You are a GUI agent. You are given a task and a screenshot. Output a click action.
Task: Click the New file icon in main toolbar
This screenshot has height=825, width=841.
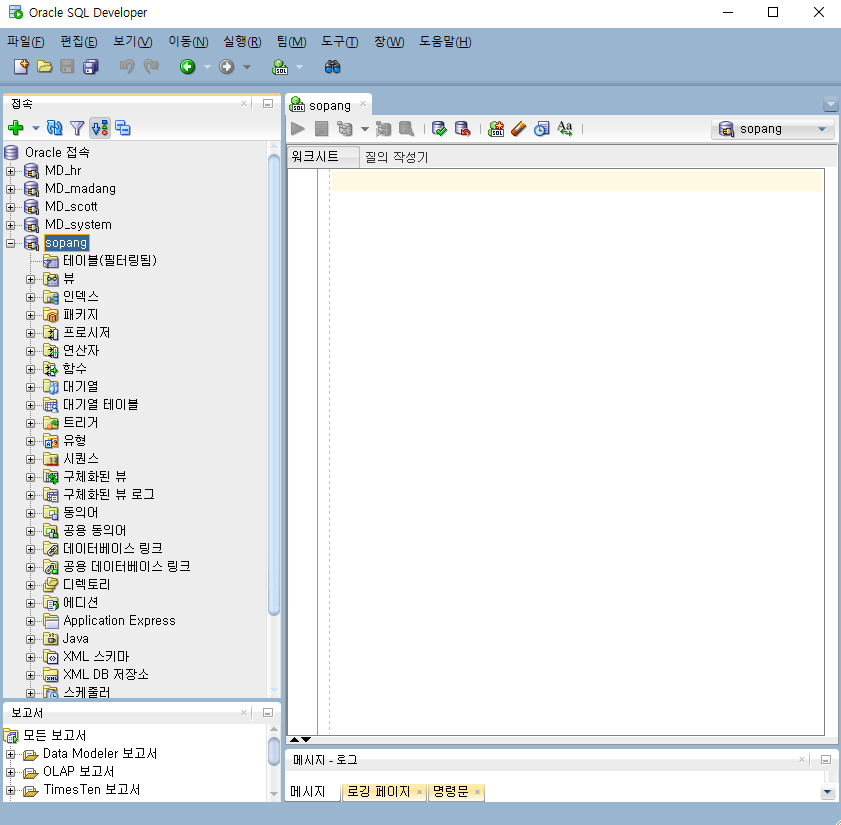pyautogui.click(x=21, y=67)
